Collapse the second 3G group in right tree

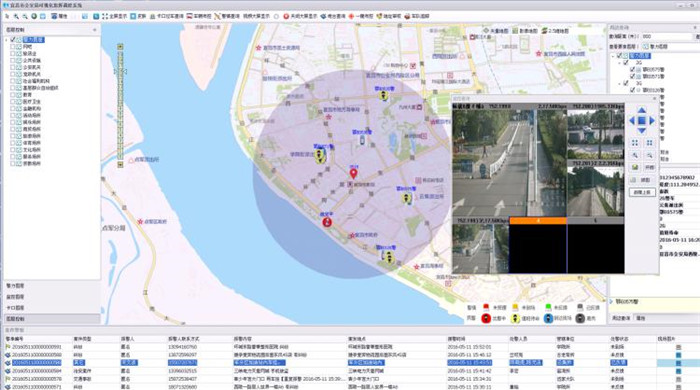(620, 83)
